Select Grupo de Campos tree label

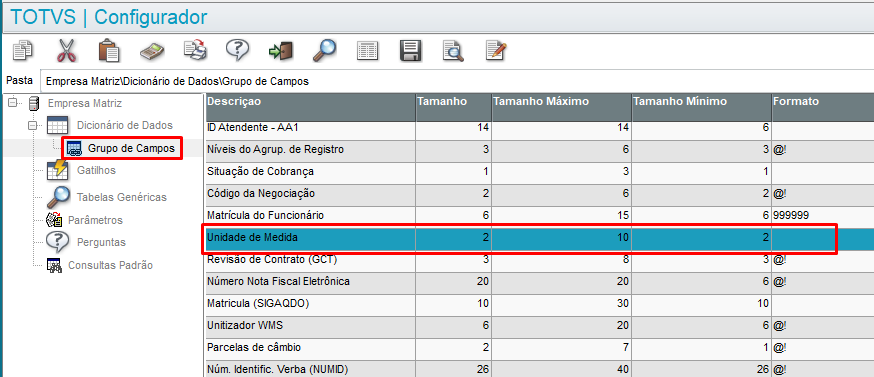coord(132,148)
